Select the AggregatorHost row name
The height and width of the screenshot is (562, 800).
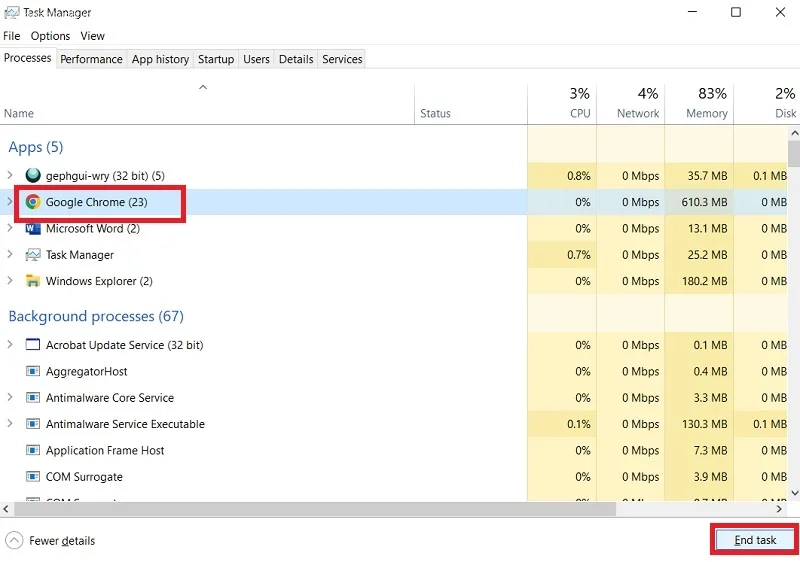point(87,371)
